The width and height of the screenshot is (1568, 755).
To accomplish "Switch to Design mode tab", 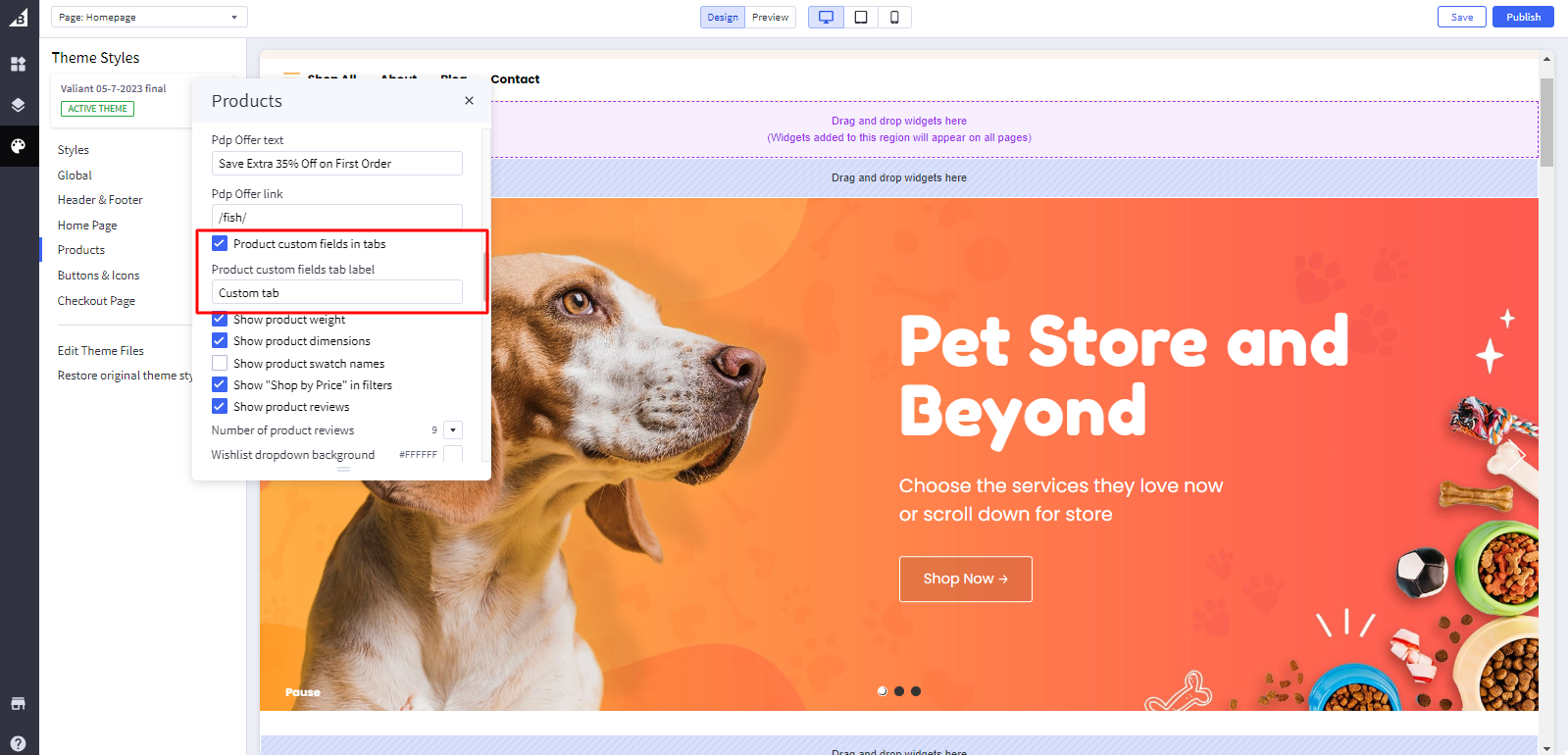I will pyautogui.click(x=723, y=17).
